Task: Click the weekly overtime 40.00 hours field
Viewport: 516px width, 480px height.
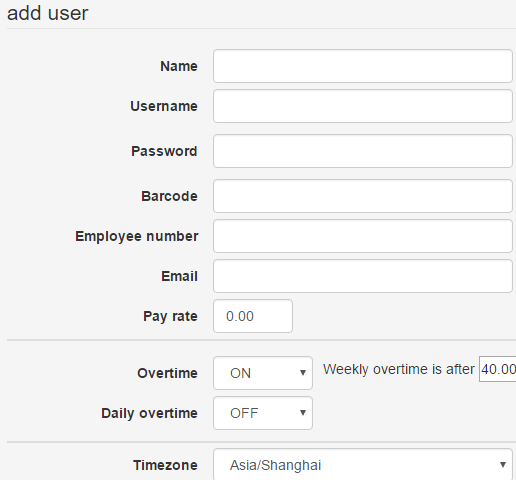Action: tap(498, 369)
